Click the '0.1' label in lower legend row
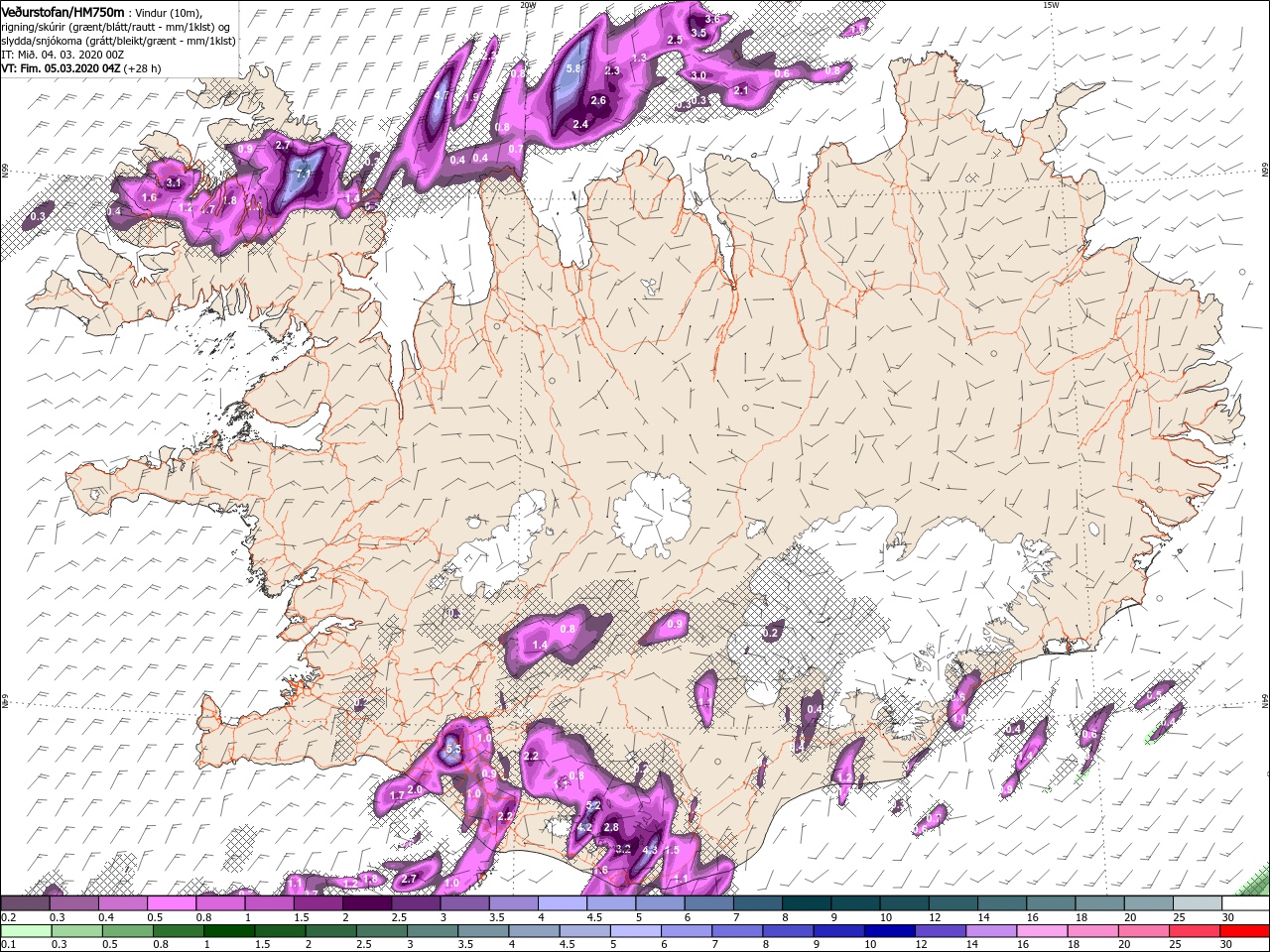This screenshot has height=952, width=1270. [x=10, y=945]
